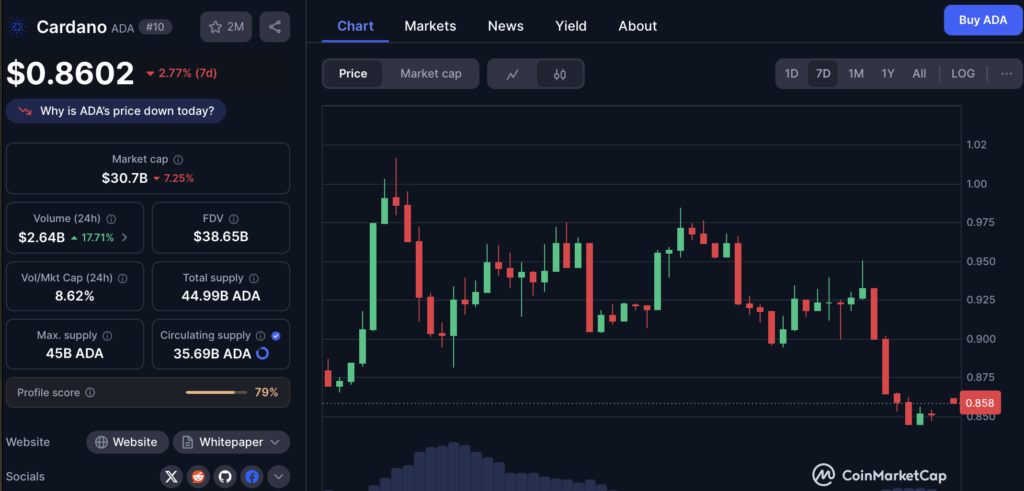Switch to candlestick chart icon
The height and width of the screenshot is (491, 1024).
pyautogui.click(x=560, y=74)
